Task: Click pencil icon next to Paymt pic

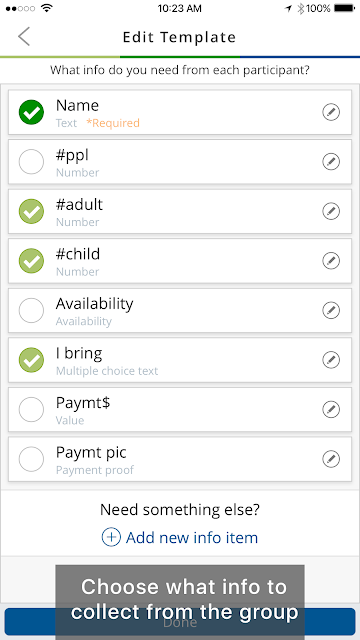Action: (x=331, y=459)
